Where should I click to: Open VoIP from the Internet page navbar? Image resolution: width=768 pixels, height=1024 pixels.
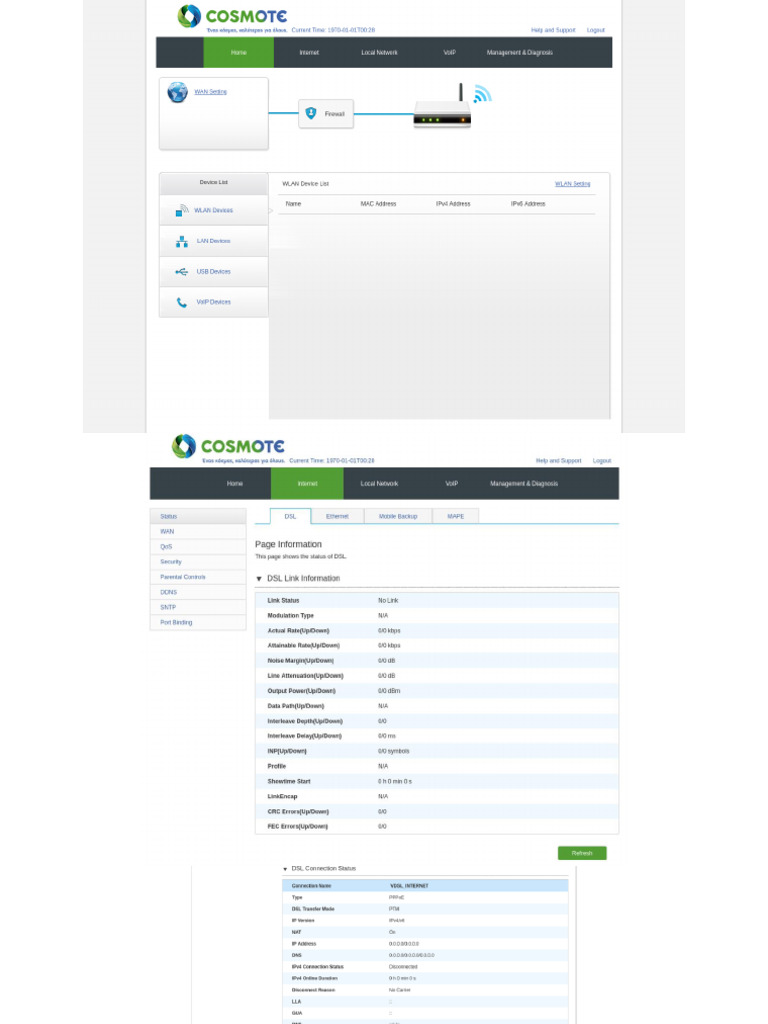(x=451, y=484)
